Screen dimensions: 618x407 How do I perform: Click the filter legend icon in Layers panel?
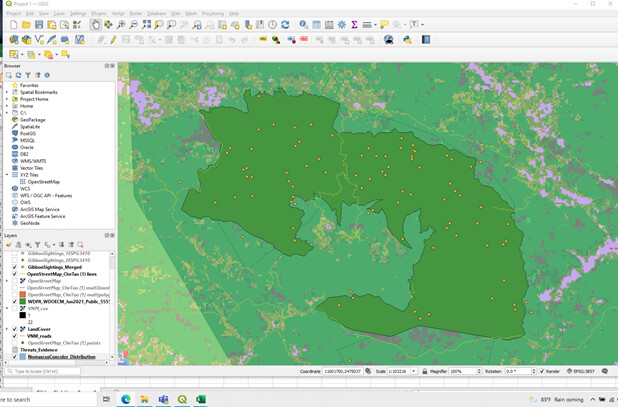(37, 245)
